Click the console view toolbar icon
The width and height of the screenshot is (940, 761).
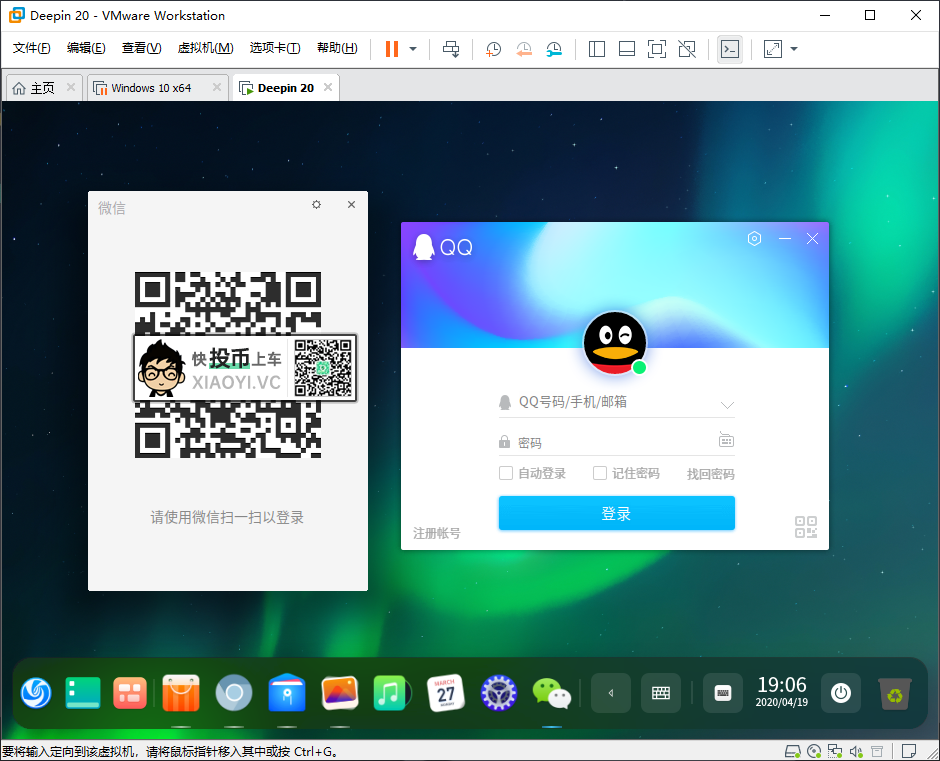730,49
